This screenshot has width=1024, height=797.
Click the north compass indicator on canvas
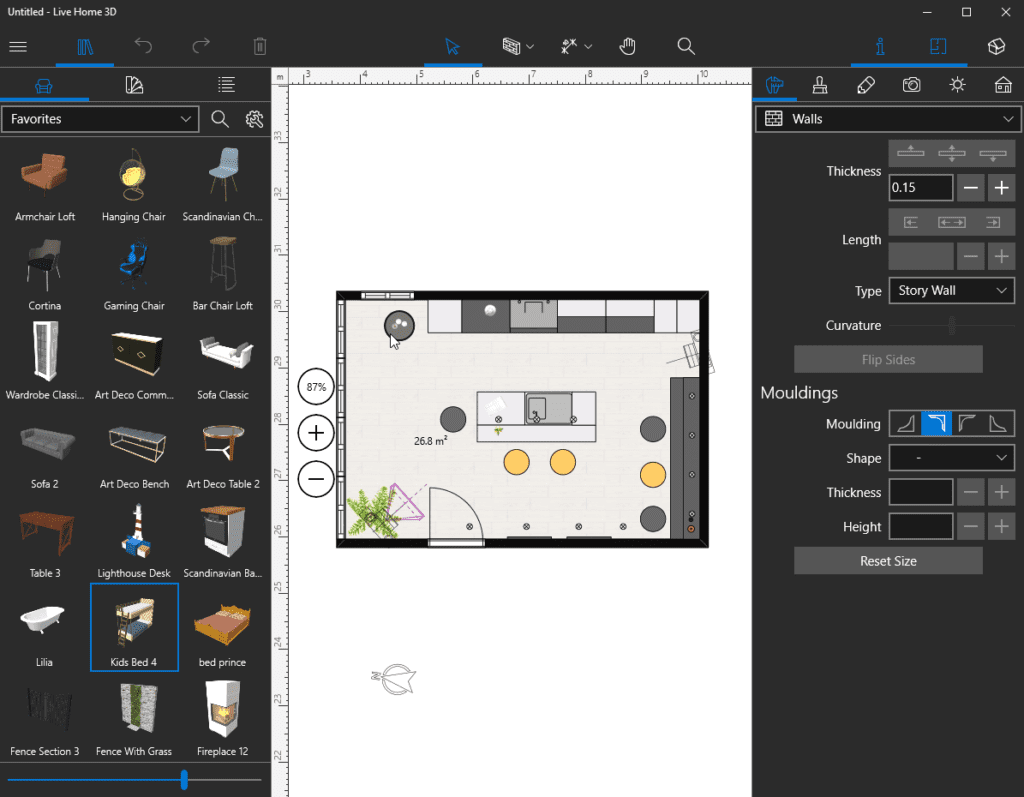[394, 679]
